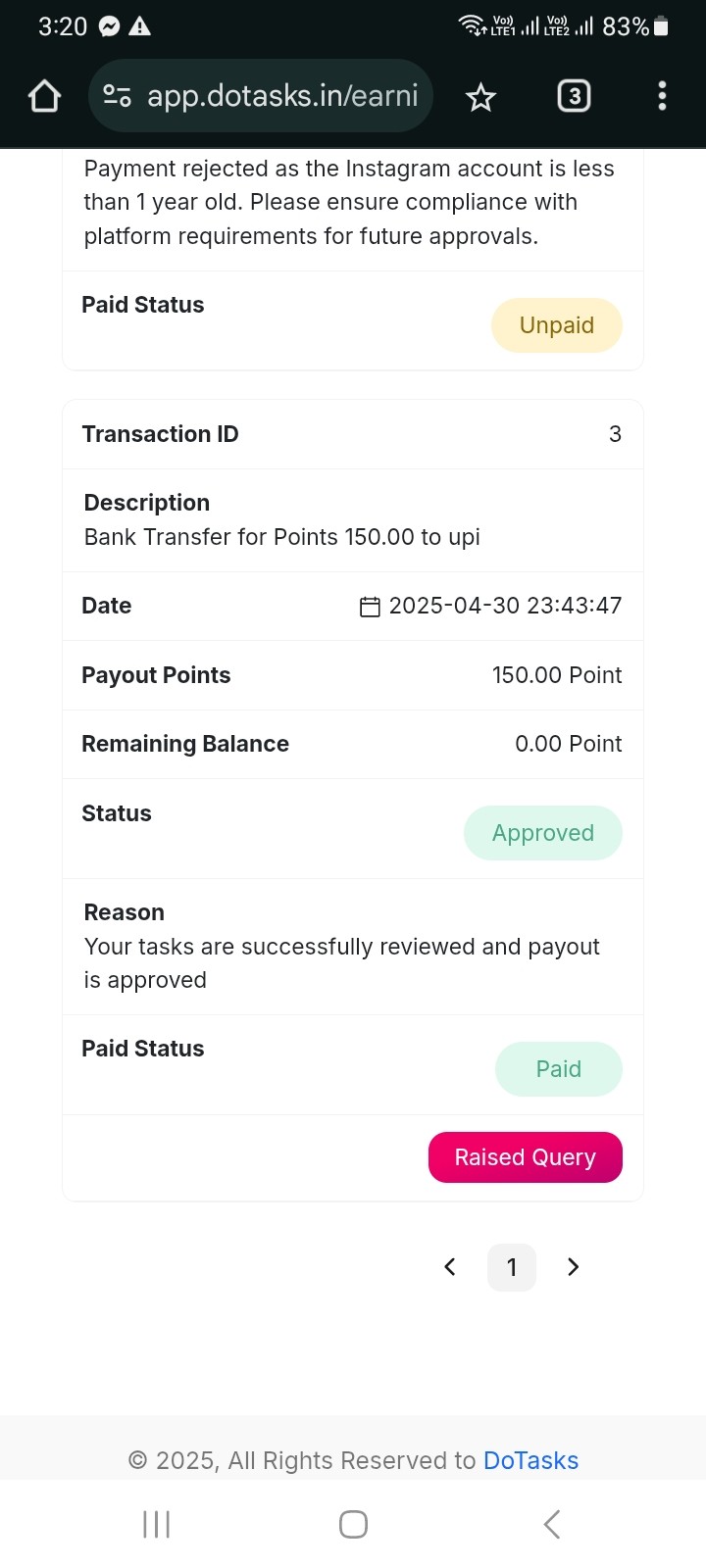Viewport: 706px width, 1568px height.
Task: Tap the Chrome home icon
Action: tap(45, 96)
